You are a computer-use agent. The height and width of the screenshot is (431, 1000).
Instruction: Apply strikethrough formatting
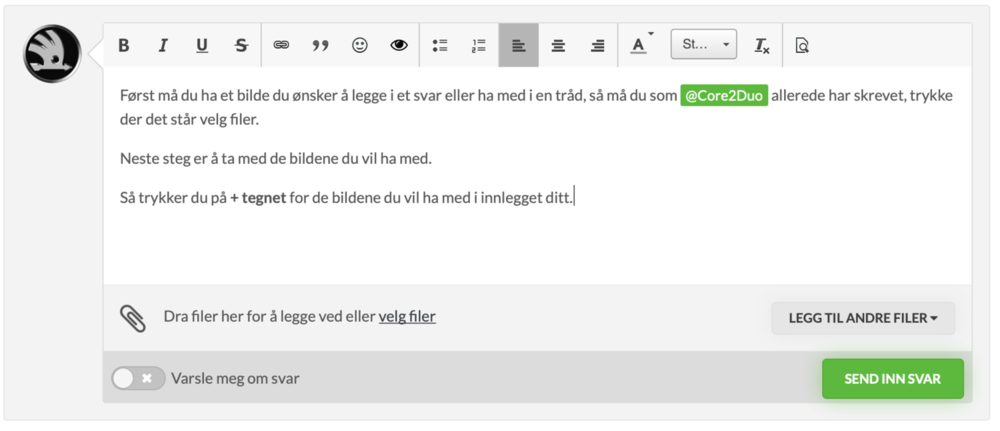coord(241,45)
